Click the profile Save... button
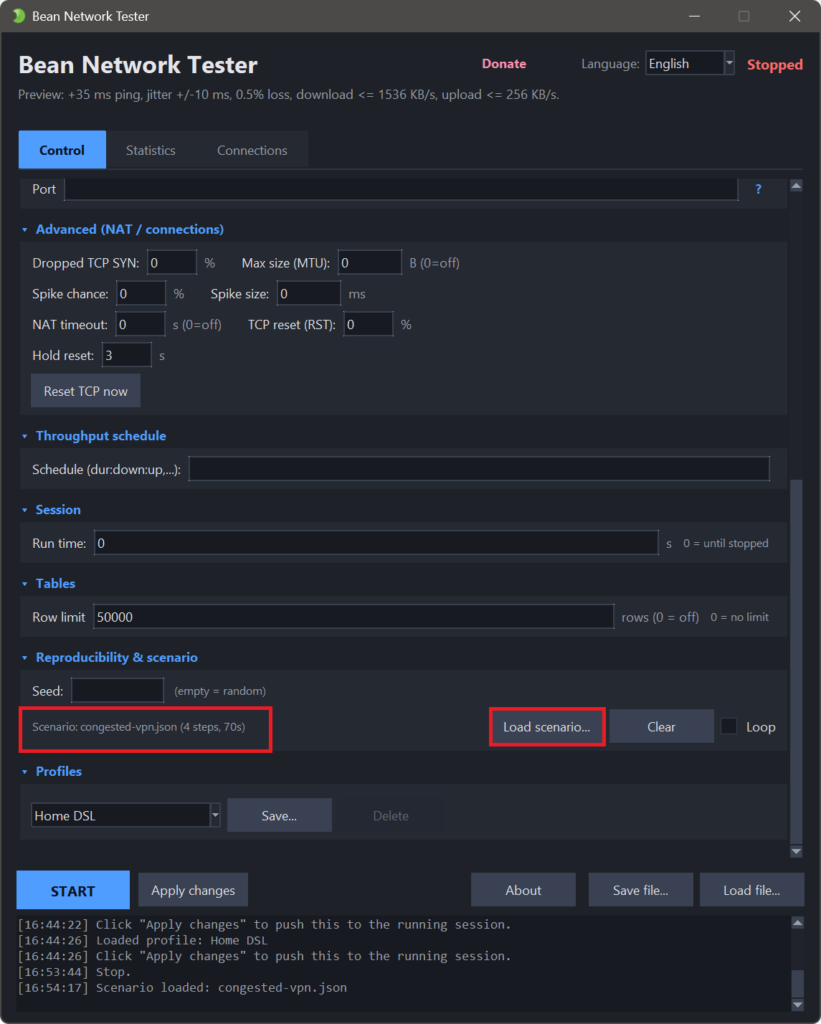 [280, 815]
